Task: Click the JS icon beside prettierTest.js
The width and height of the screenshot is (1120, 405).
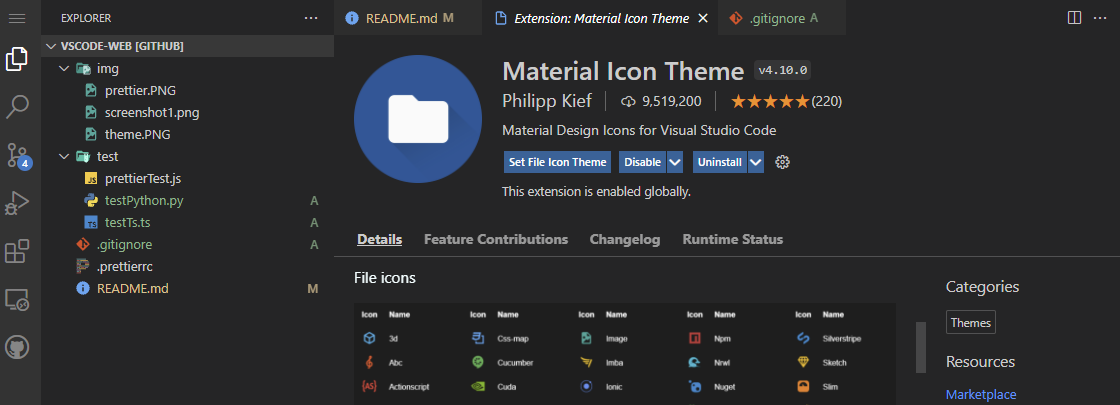Action: [x=90, y=178]
